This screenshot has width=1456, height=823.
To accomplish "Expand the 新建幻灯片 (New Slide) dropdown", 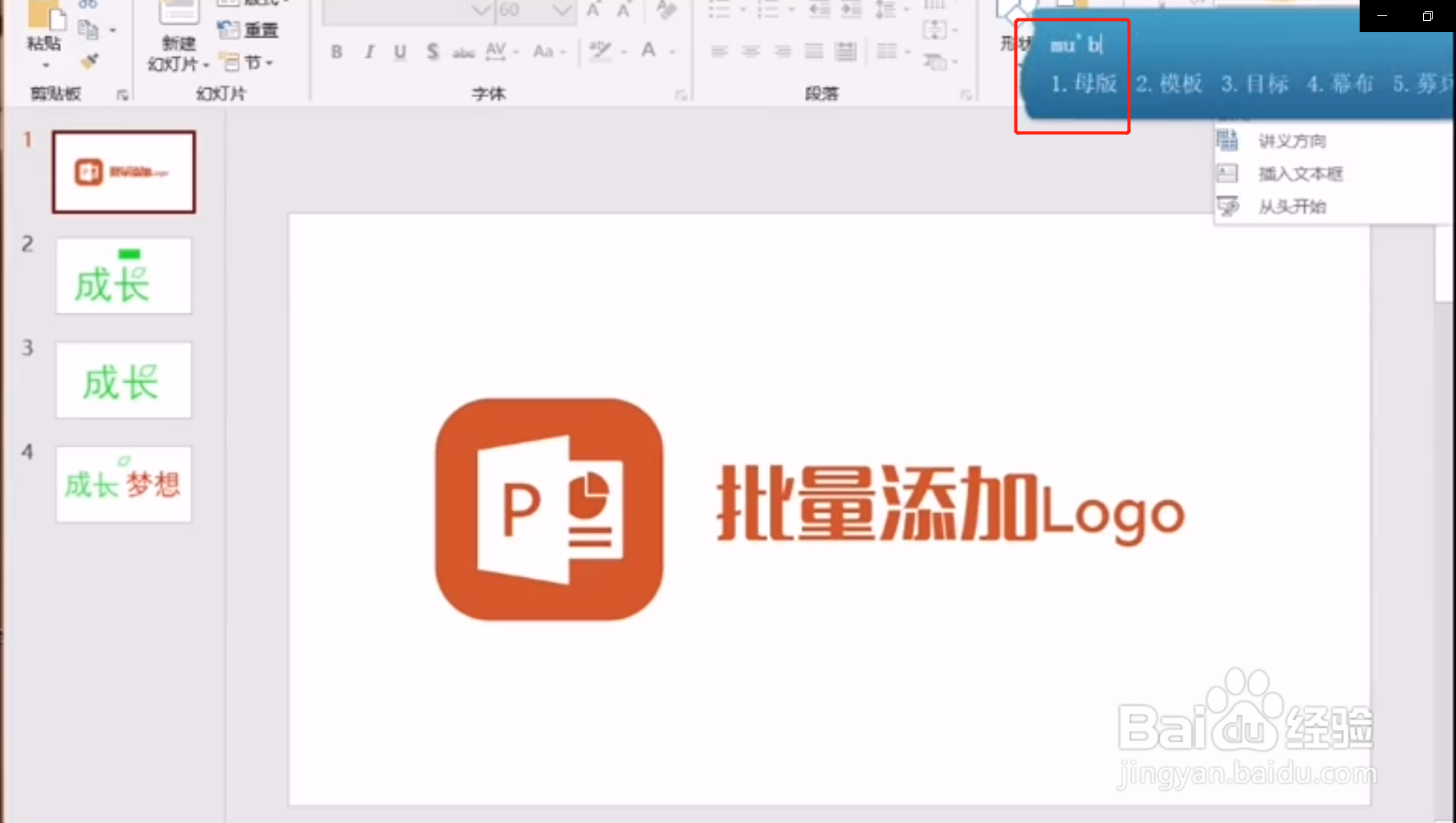I will coord(206,64).
